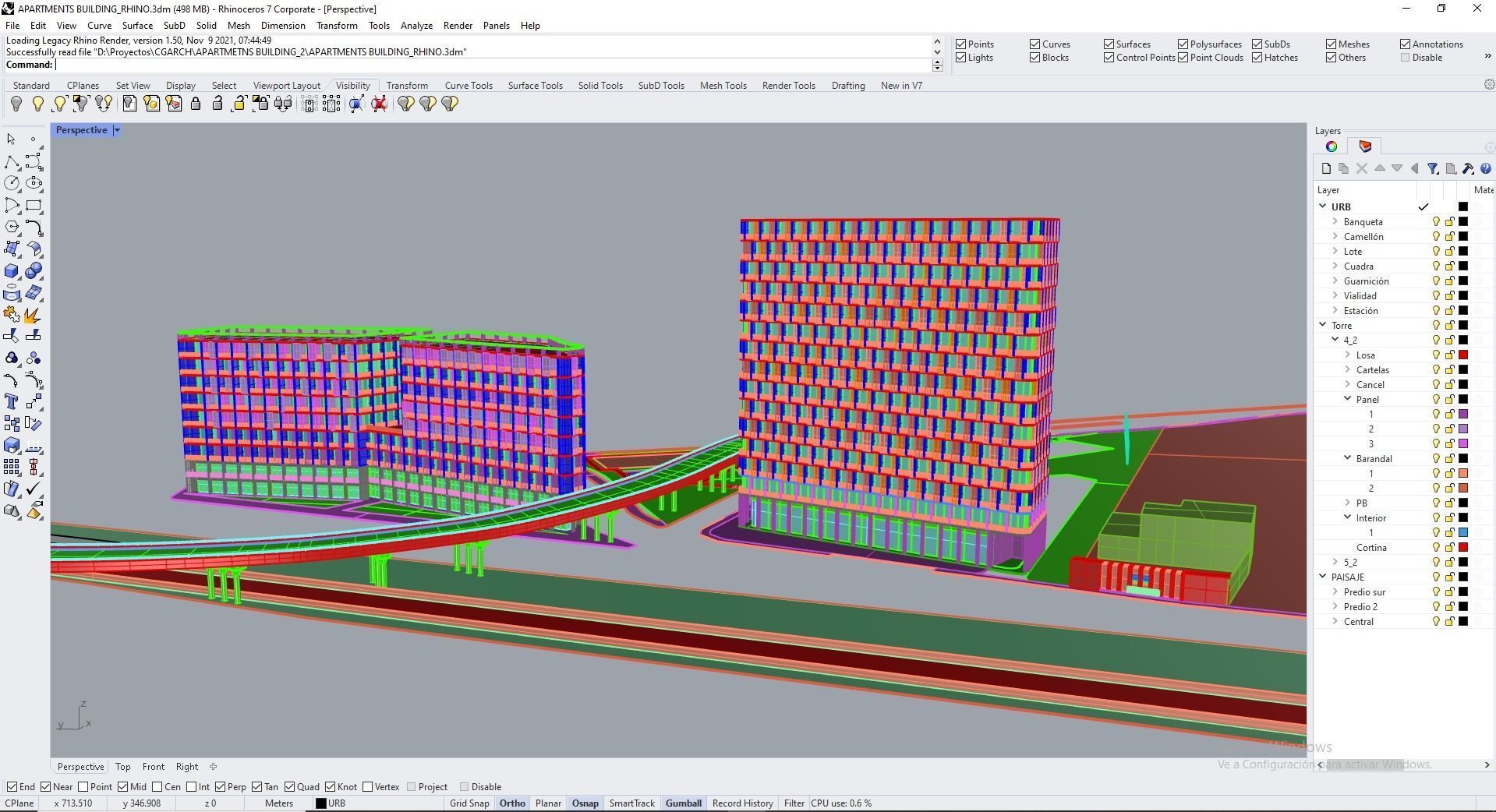Toggle the Polysurfaces filter checkbox

1183,44
